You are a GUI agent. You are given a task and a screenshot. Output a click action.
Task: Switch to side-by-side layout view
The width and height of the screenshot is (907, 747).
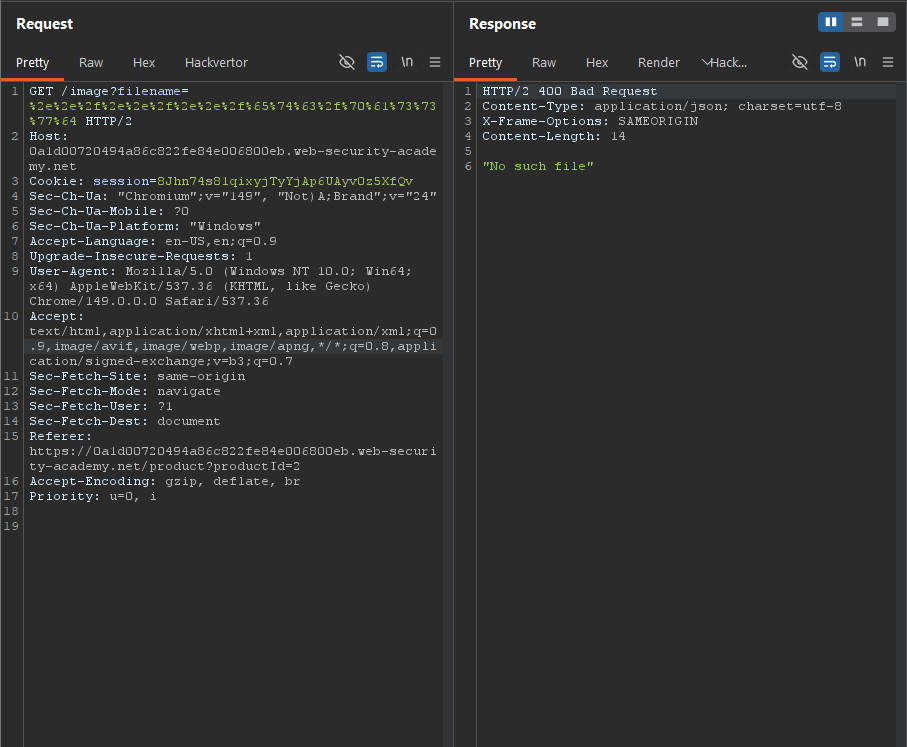831,22
